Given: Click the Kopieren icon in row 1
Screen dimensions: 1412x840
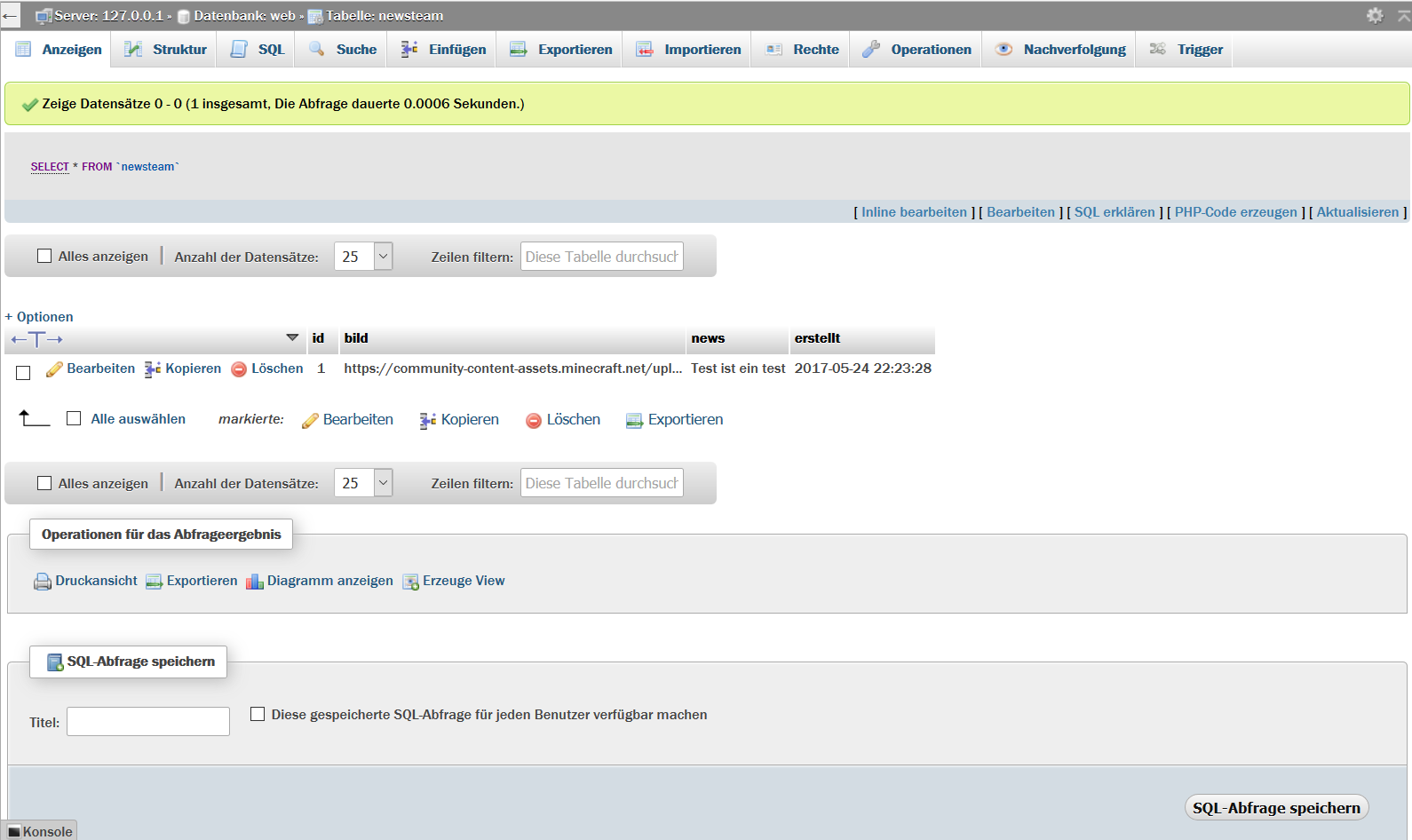Looking at the screenshot, I should 153,369.
